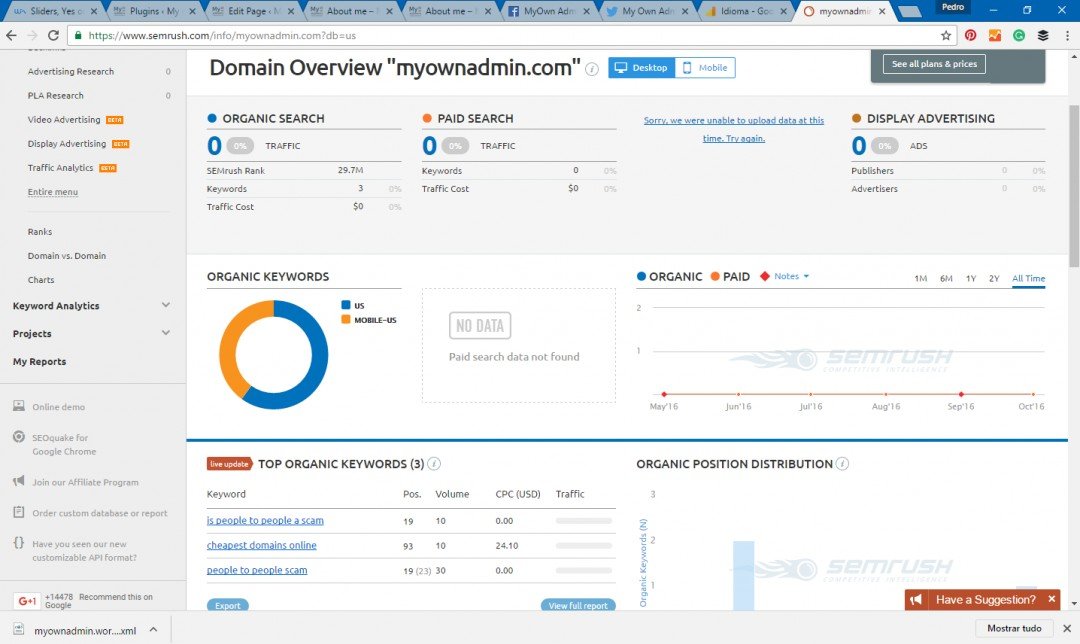The width and height of the screenshot is (1080, 644).
Task: Click the page vertical scrollbar
Action: (x=1073, y=186)
